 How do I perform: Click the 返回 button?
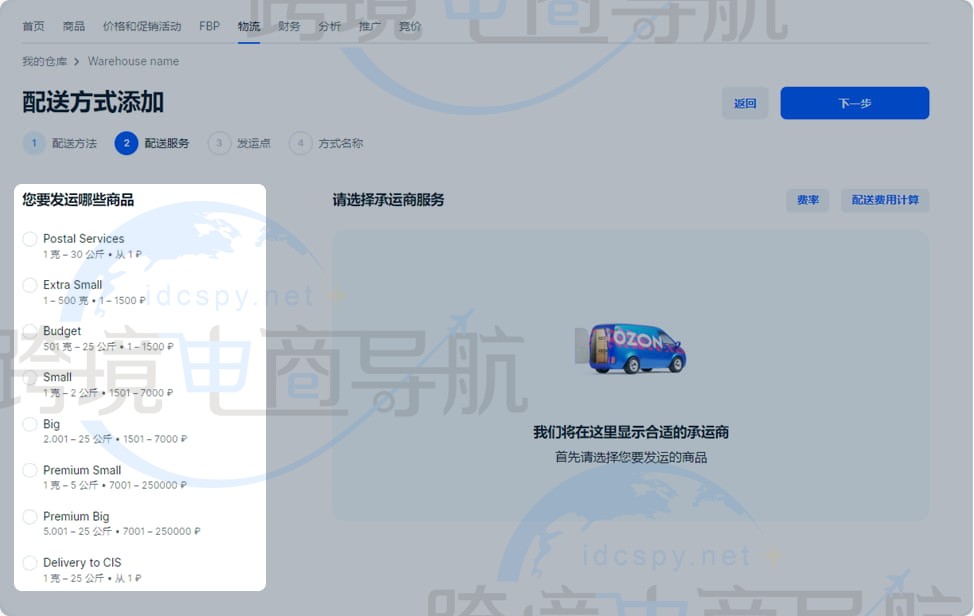click(x=743, y=103)
